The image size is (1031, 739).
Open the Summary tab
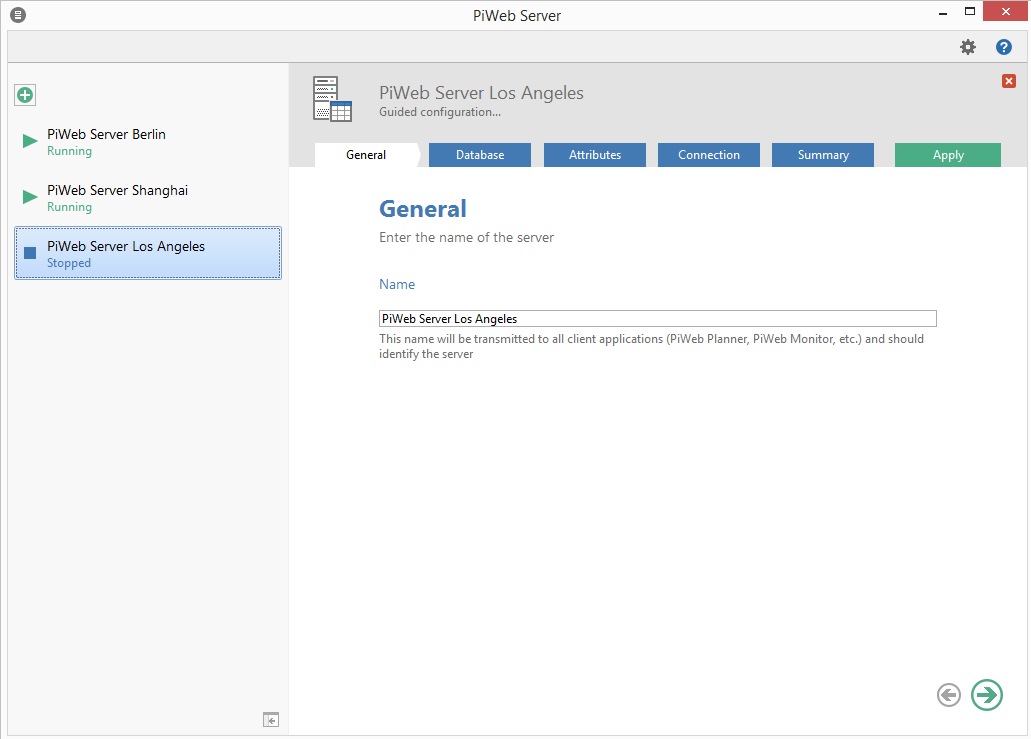(x=823, y=155)
